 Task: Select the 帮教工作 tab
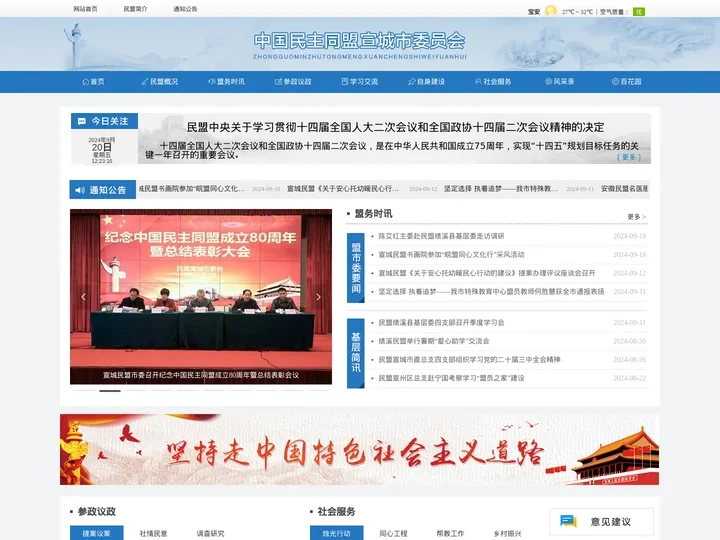point(450,533)
